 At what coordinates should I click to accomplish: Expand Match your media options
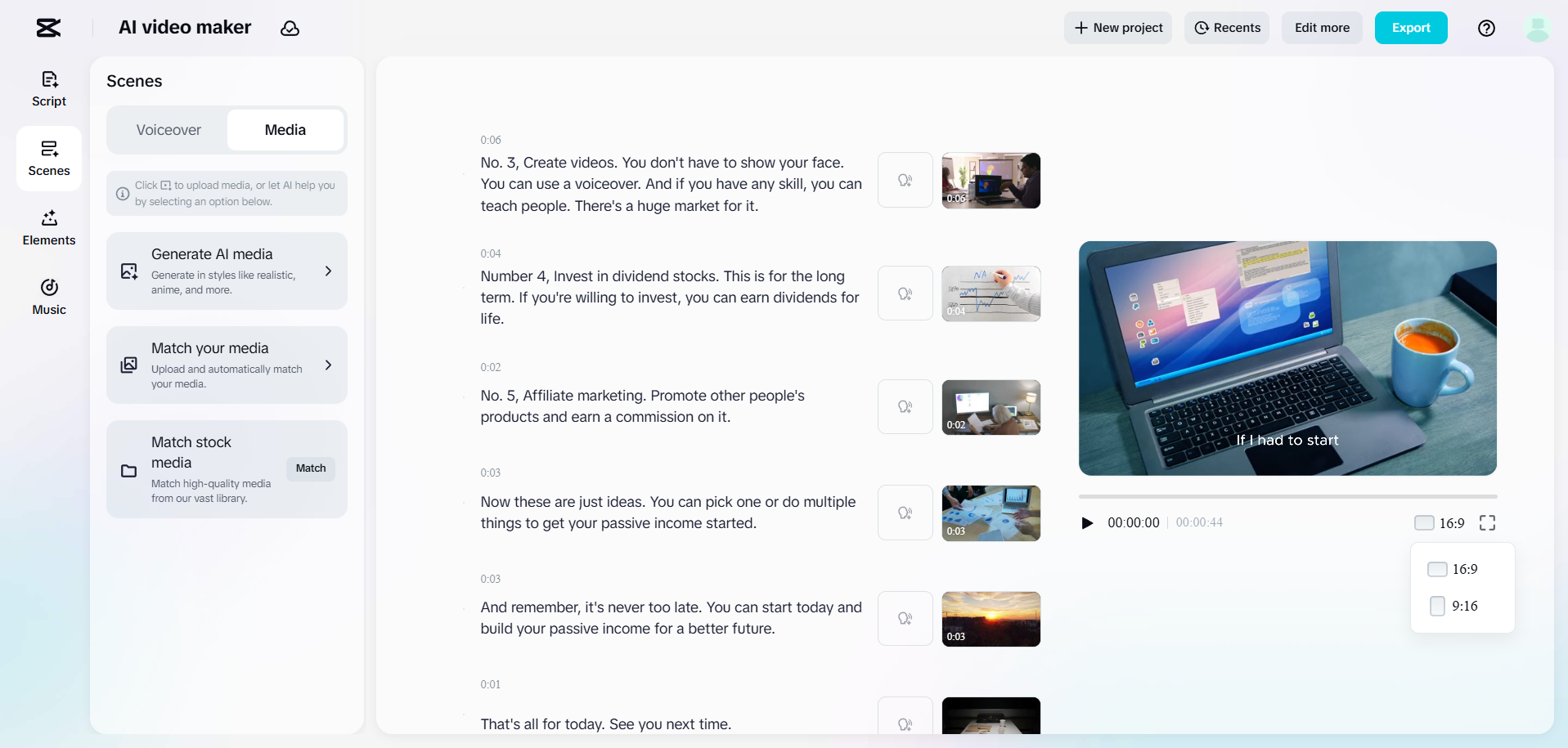point(328,365)
